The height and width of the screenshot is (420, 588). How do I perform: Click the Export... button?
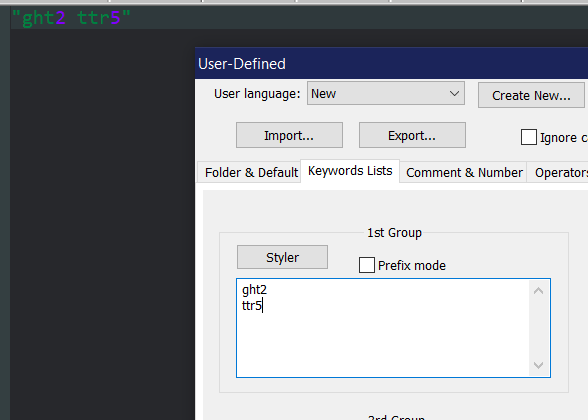[412, 135]
